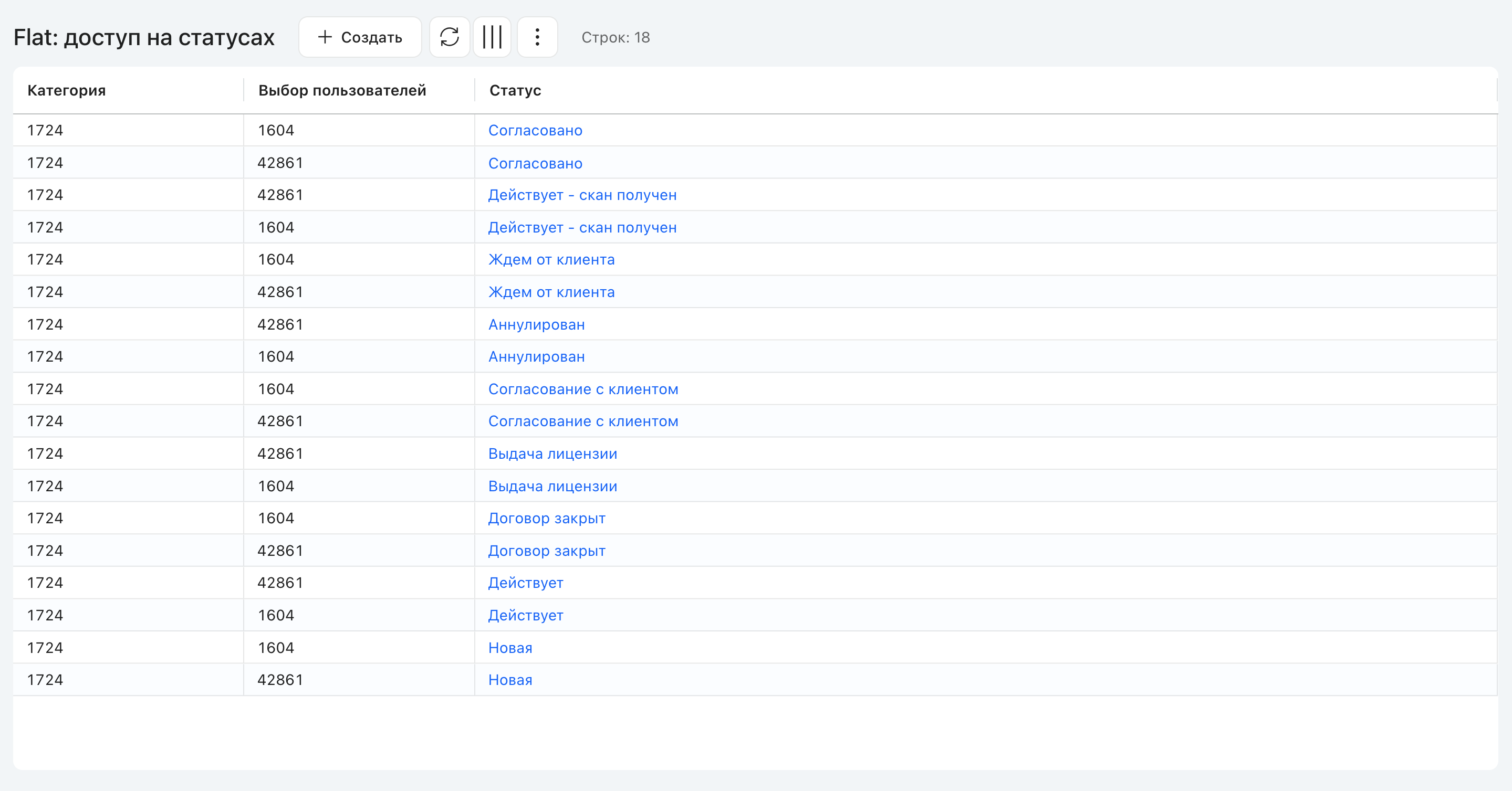This screenshot has width=1512, height=791.
Task: Open Новая link for 42861
Action: pos(510,680)
